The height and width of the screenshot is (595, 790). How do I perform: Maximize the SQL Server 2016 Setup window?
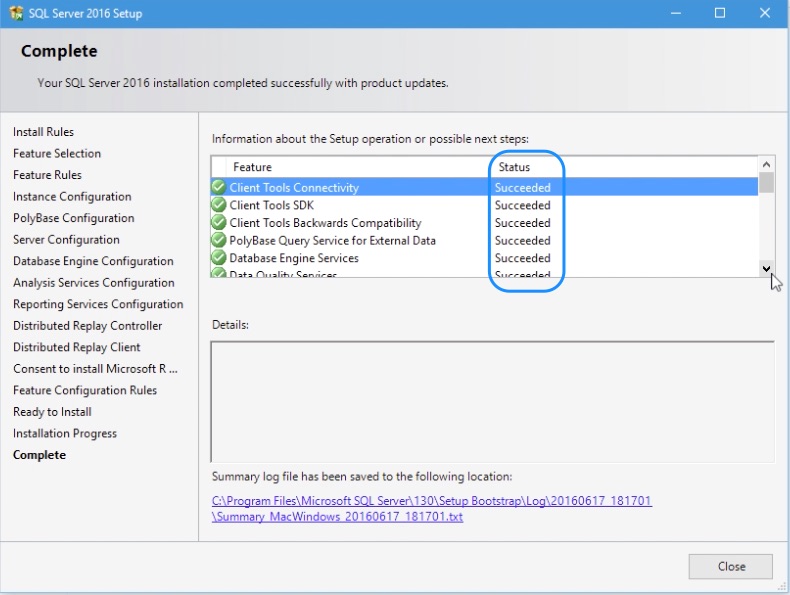coord(720,13)
